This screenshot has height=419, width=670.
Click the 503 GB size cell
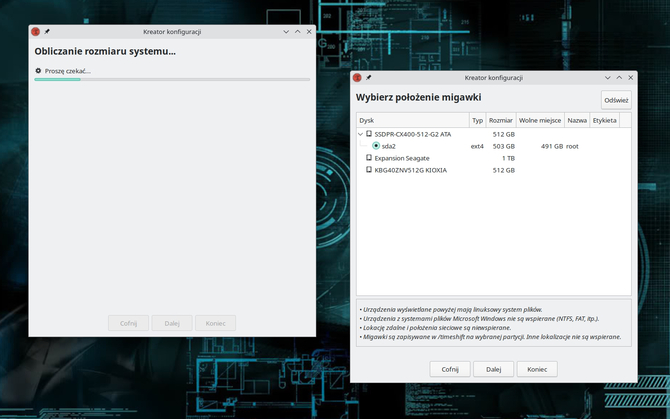click(504, 146)
